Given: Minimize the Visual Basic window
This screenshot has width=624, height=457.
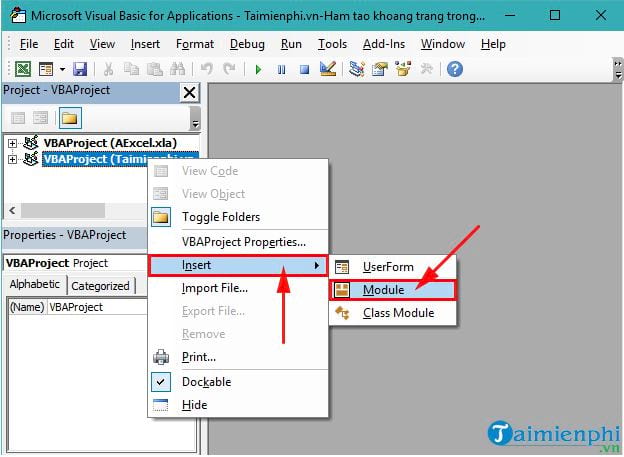Looking at the screenshot, I should [x=510, y=16].
